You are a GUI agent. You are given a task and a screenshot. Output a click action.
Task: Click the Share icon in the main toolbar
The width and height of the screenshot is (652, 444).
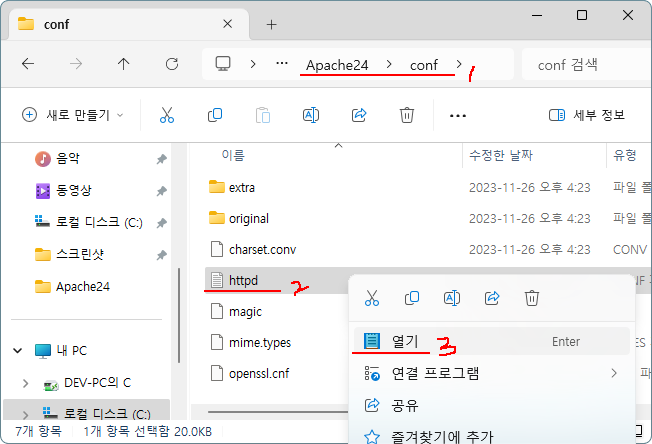[359, 115]
